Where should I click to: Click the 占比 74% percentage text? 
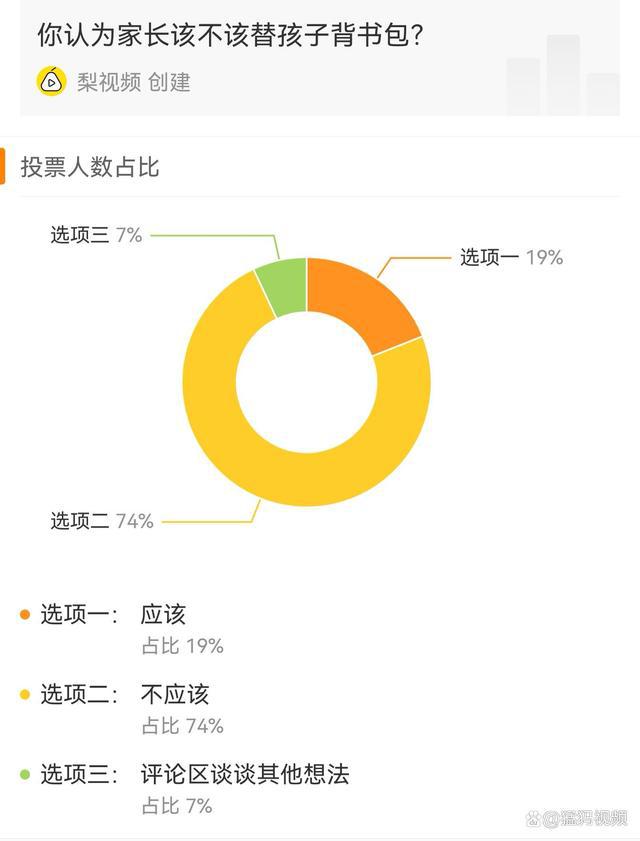pyautogui.click(x=182, y=726)
